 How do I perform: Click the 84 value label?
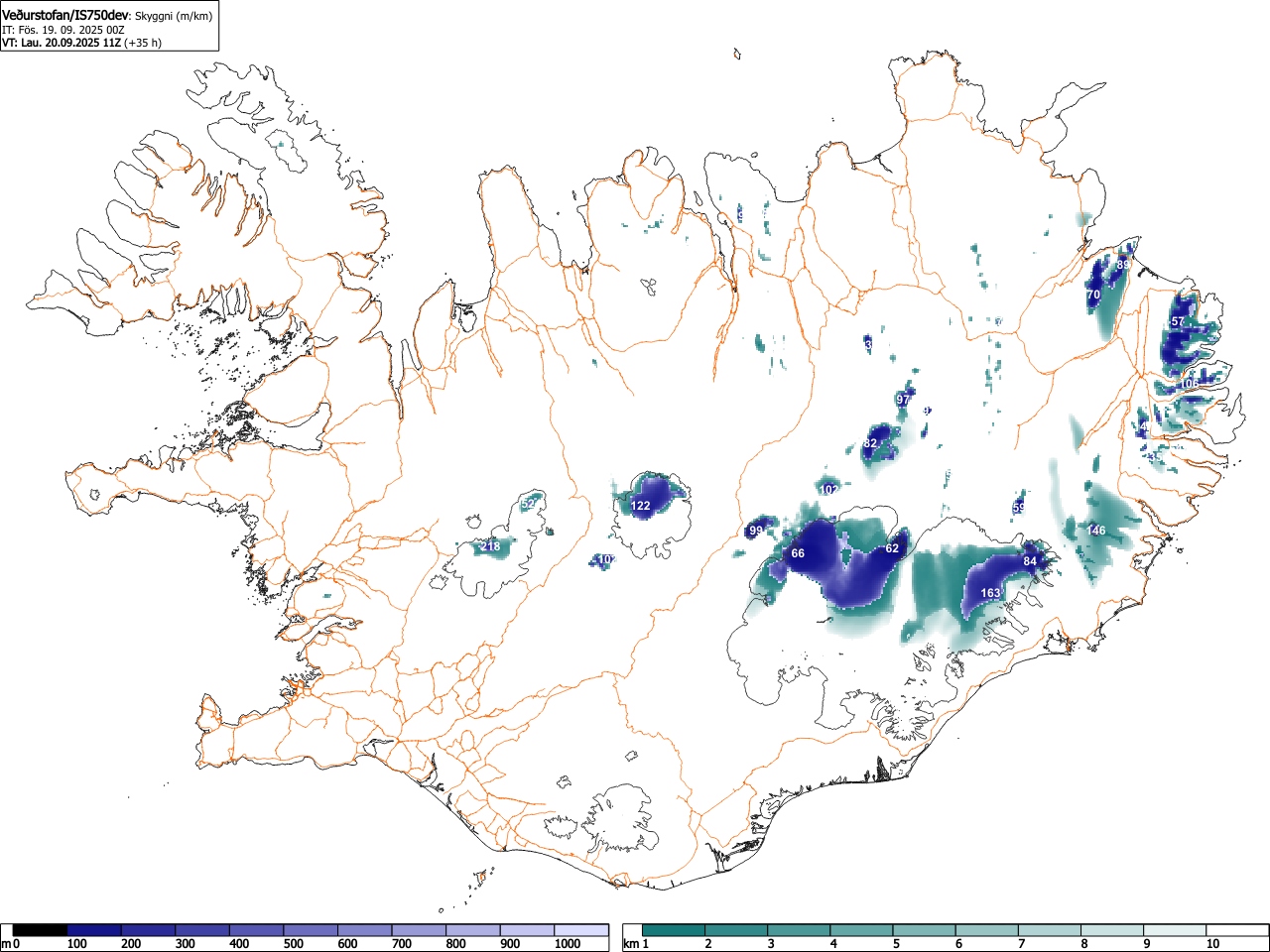click(1030, 561)
